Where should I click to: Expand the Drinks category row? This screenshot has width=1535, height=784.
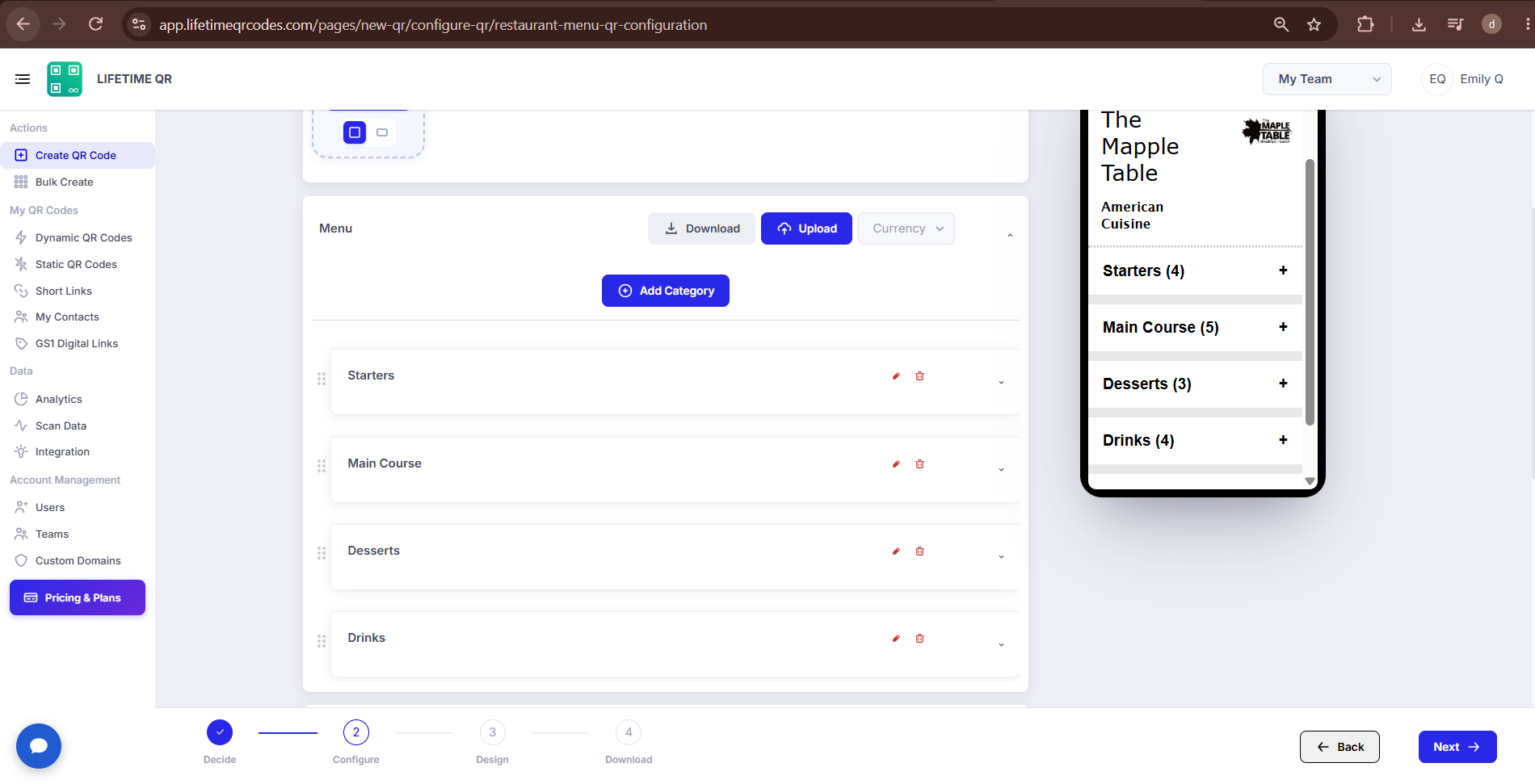coord(1001,645)
